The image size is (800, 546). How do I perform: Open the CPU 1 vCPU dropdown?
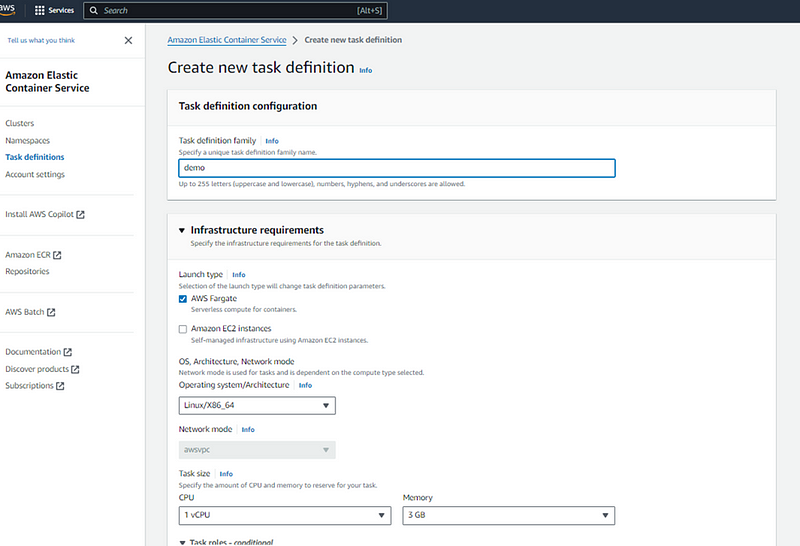tap(285, 515)
